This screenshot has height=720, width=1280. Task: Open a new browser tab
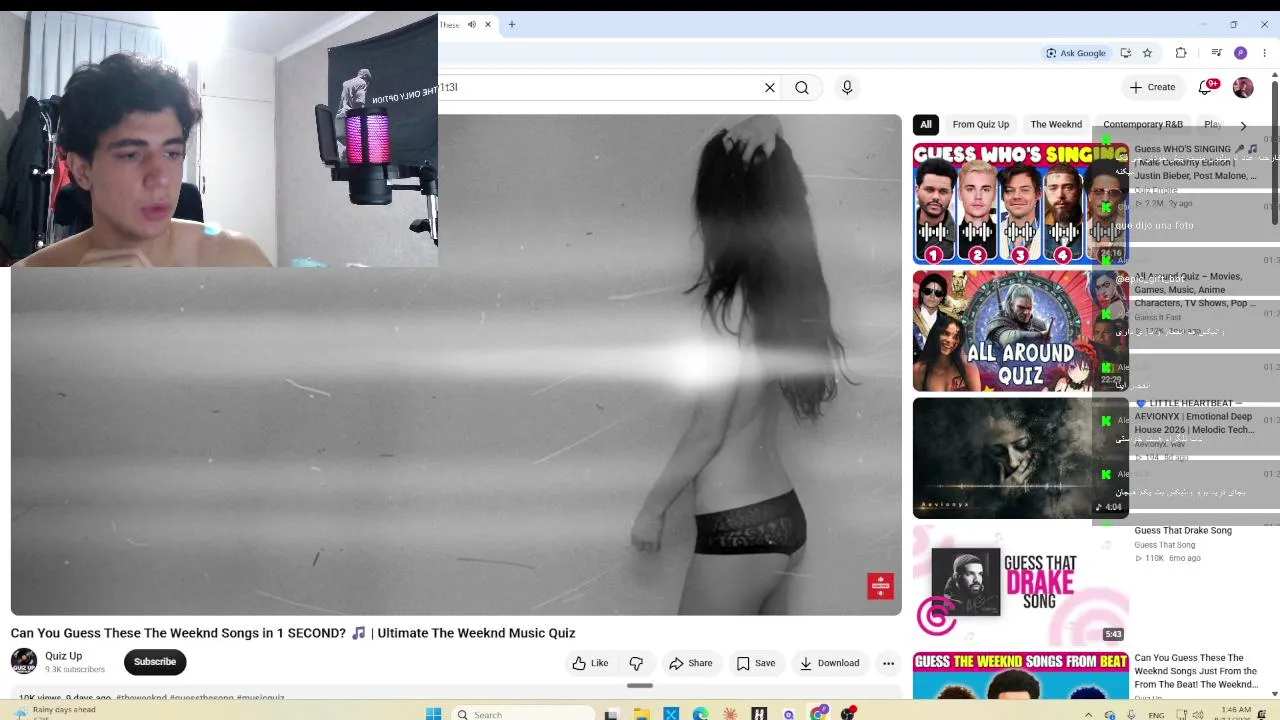point(511,24)
